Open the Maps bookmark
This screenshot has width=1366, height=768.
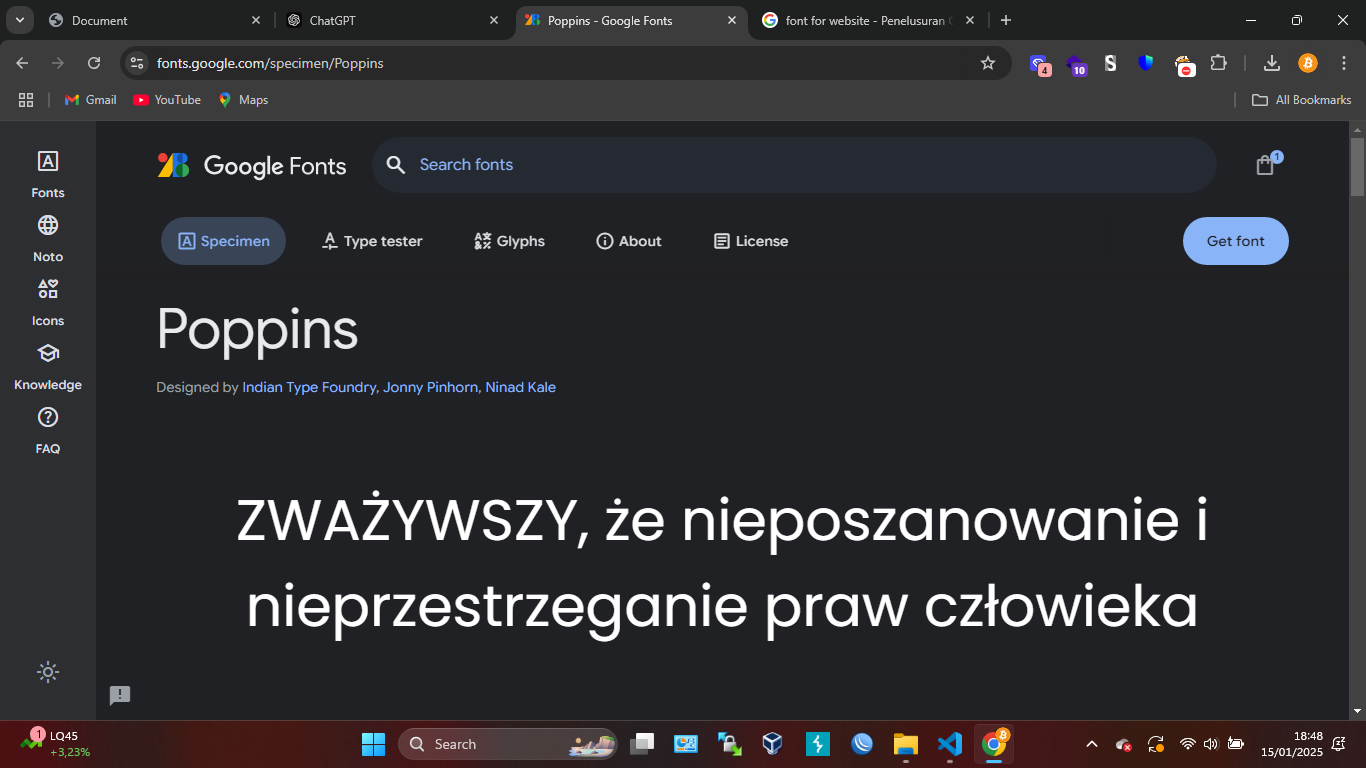244,100
